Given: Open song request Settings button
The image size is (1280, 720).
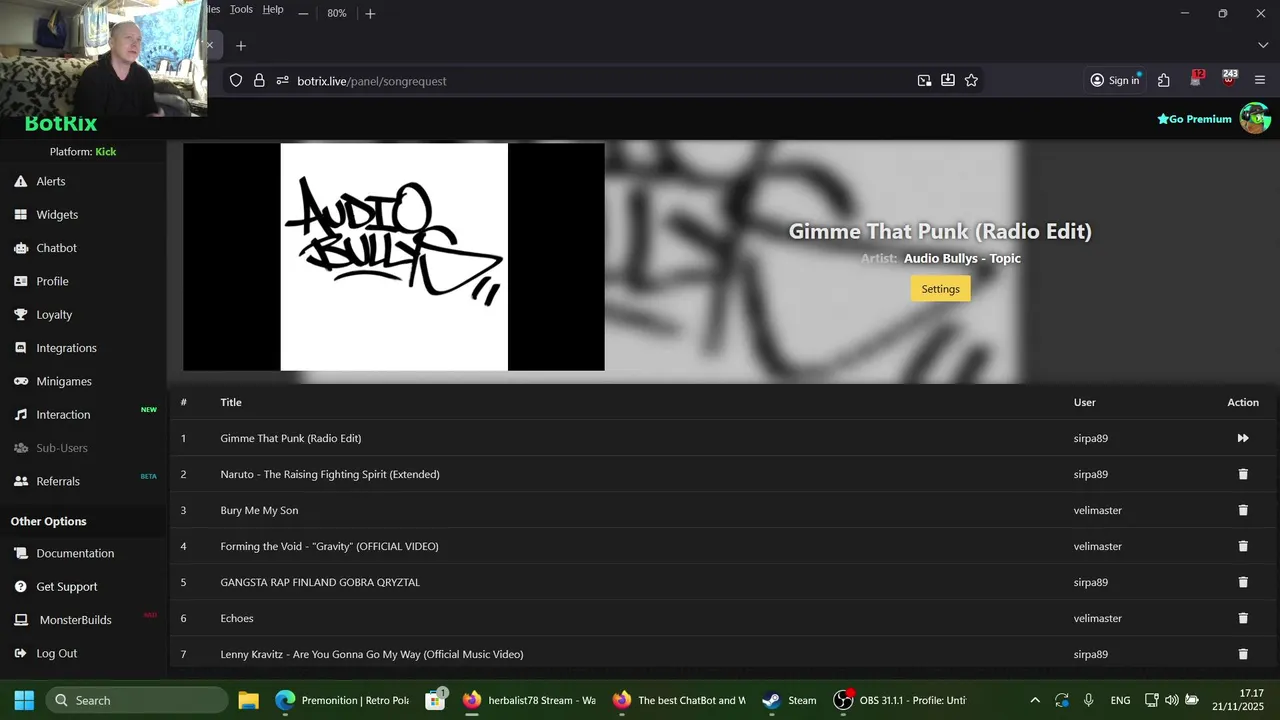Looking at the screenshot, I should 940,289.
